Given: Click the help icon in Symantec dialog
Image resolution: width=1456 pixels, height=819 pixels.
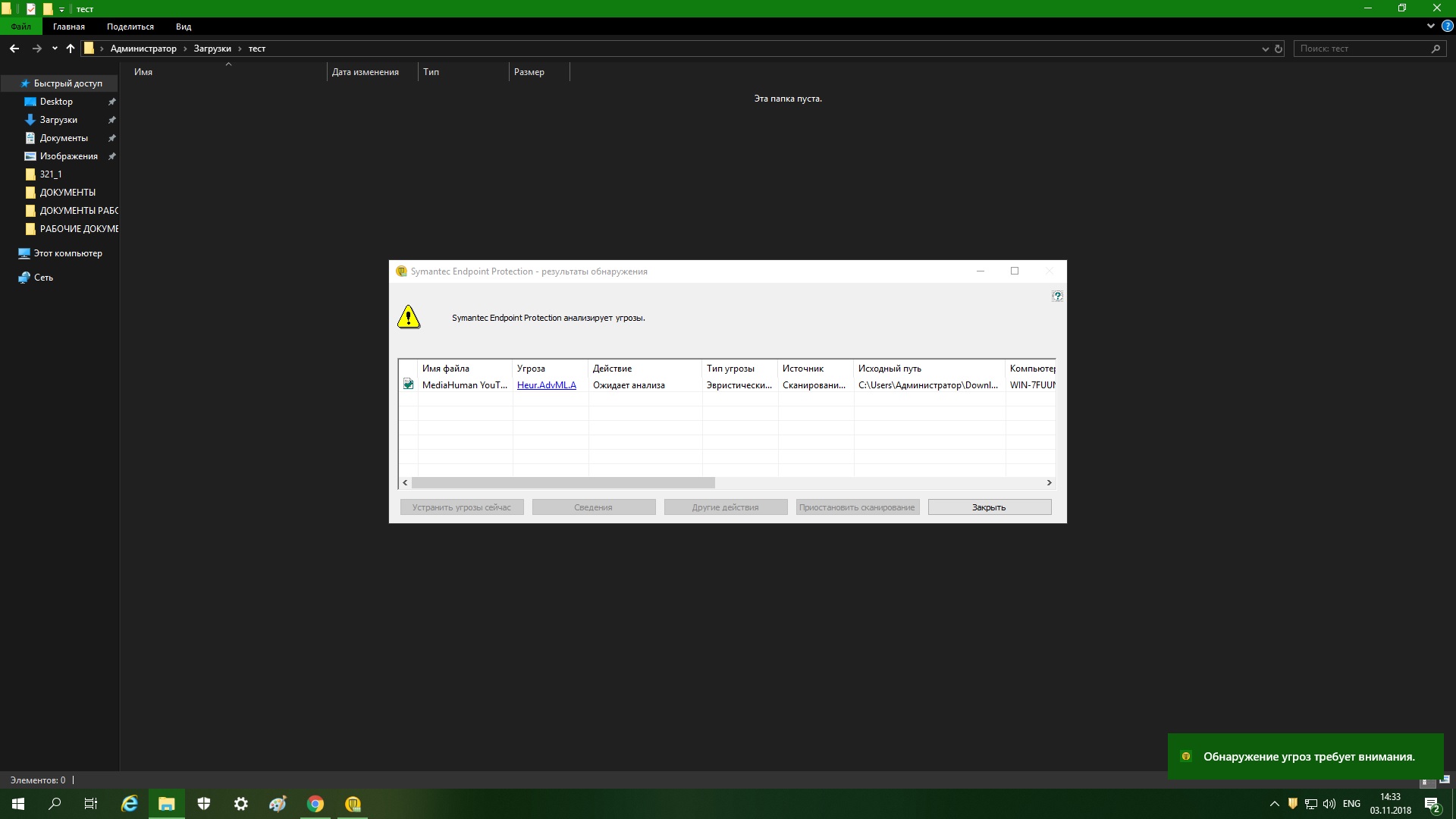Looking at the screenshot, I should click(1057, 296).
